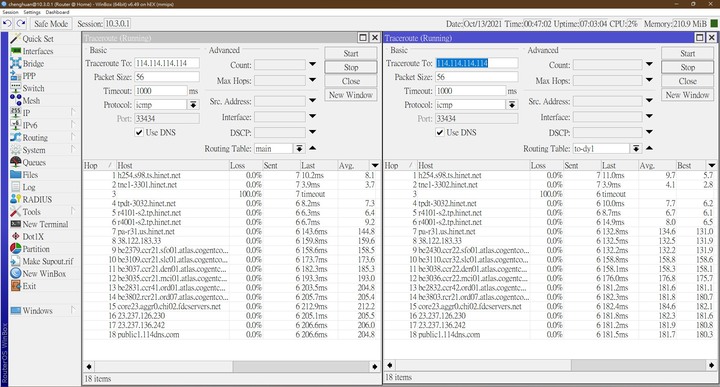This screenshot has height=387, width=720.
Task: Open the IPv6 menu icon
Action: [x=16, y=125]
